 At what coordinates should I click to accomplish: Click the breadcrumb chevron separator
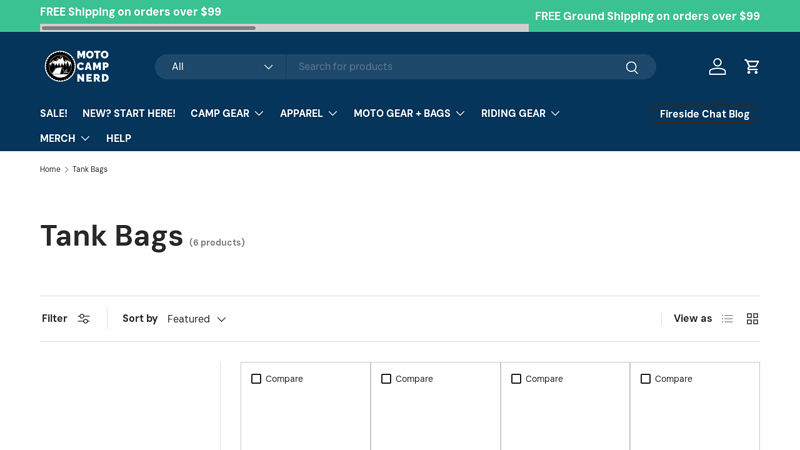pyautogui.click(x=67, y=170)
